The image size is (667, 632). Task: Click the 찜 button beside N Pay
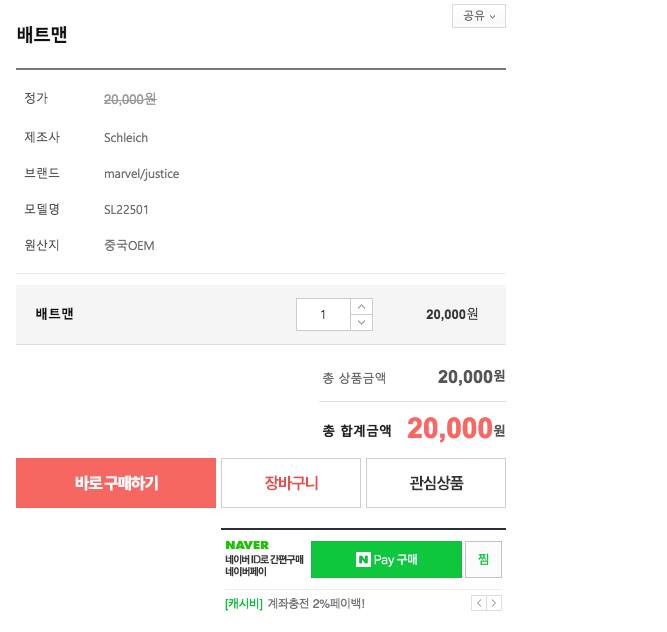tap(483, 559)
